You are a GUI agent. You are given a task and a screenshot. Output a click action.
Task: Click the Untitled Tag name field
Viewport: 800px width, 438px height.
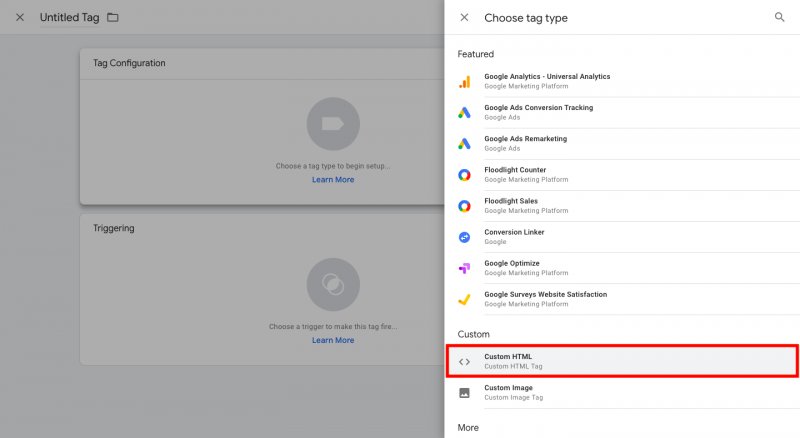[69, 17]
